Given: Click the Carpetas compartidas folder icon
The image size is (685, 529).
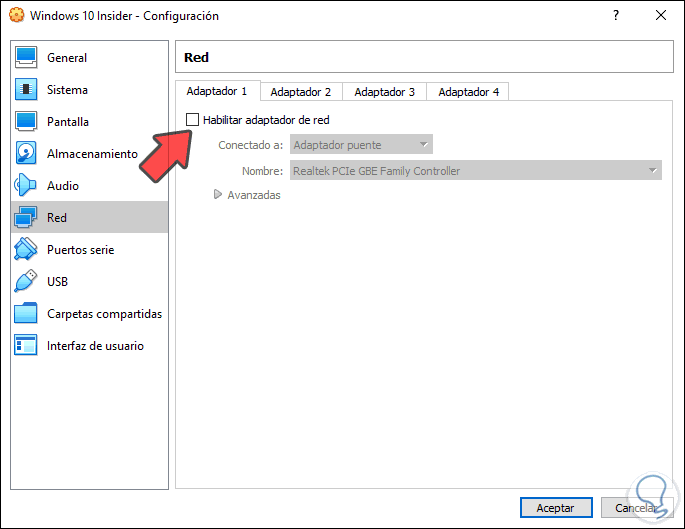Looking at the screenshot, I should (27, 314).
